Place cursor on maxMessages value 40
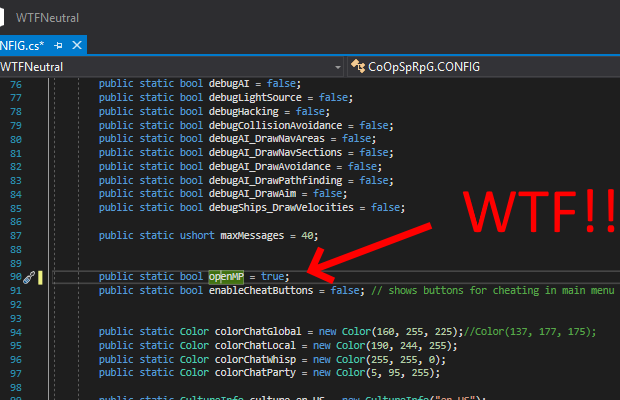The width and height of the screenshot is (620, 400). pos(308,235)
